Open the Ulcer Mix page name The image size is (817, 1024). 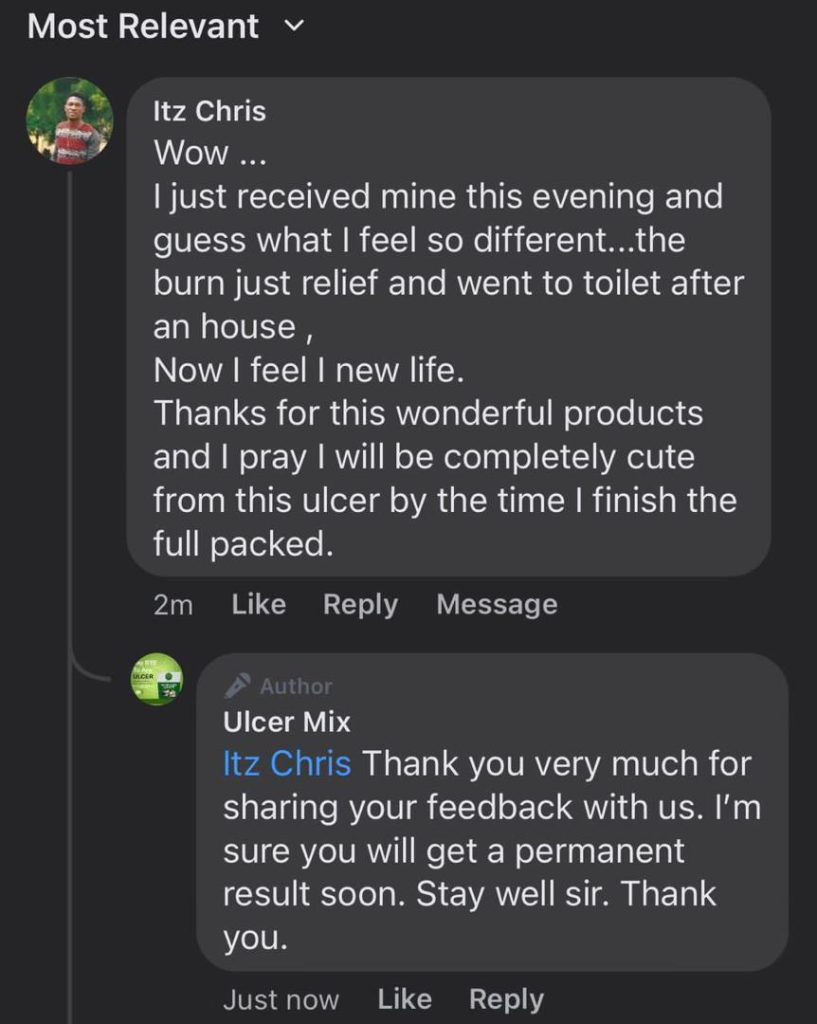tap(287, 720)
